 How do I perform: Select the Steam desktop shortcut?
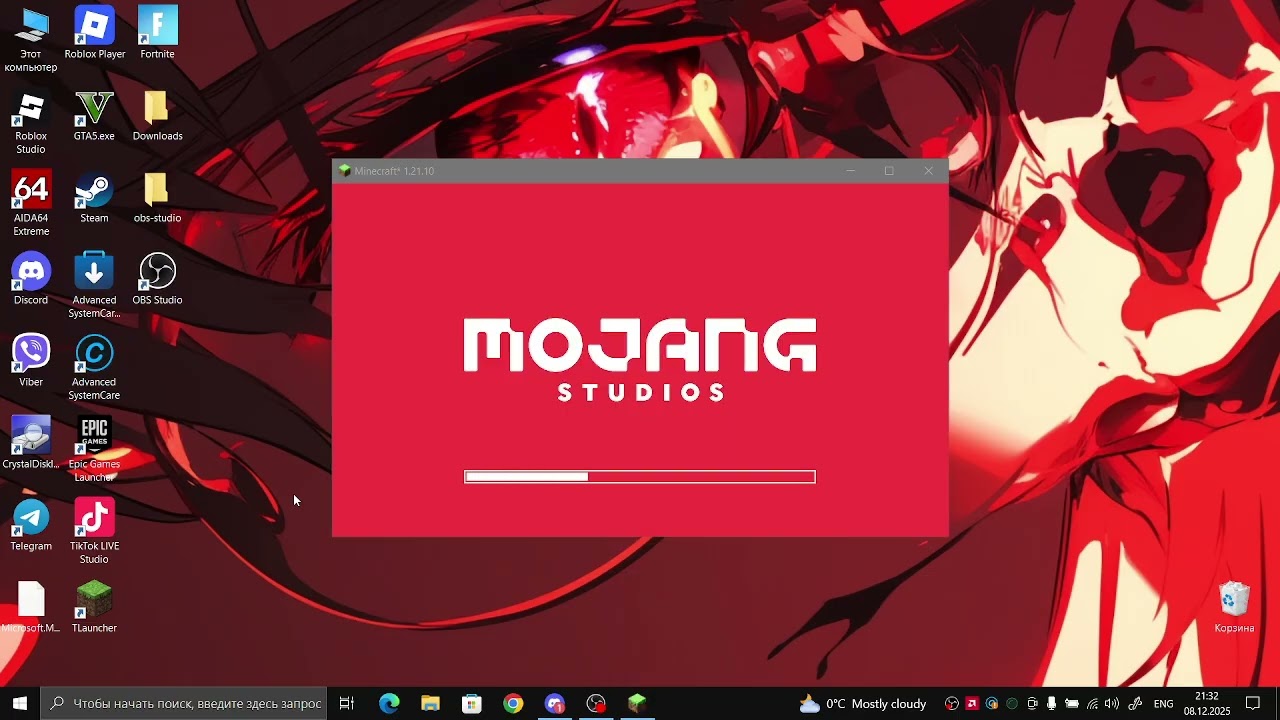pyautogui.click(x=94, y=197)
